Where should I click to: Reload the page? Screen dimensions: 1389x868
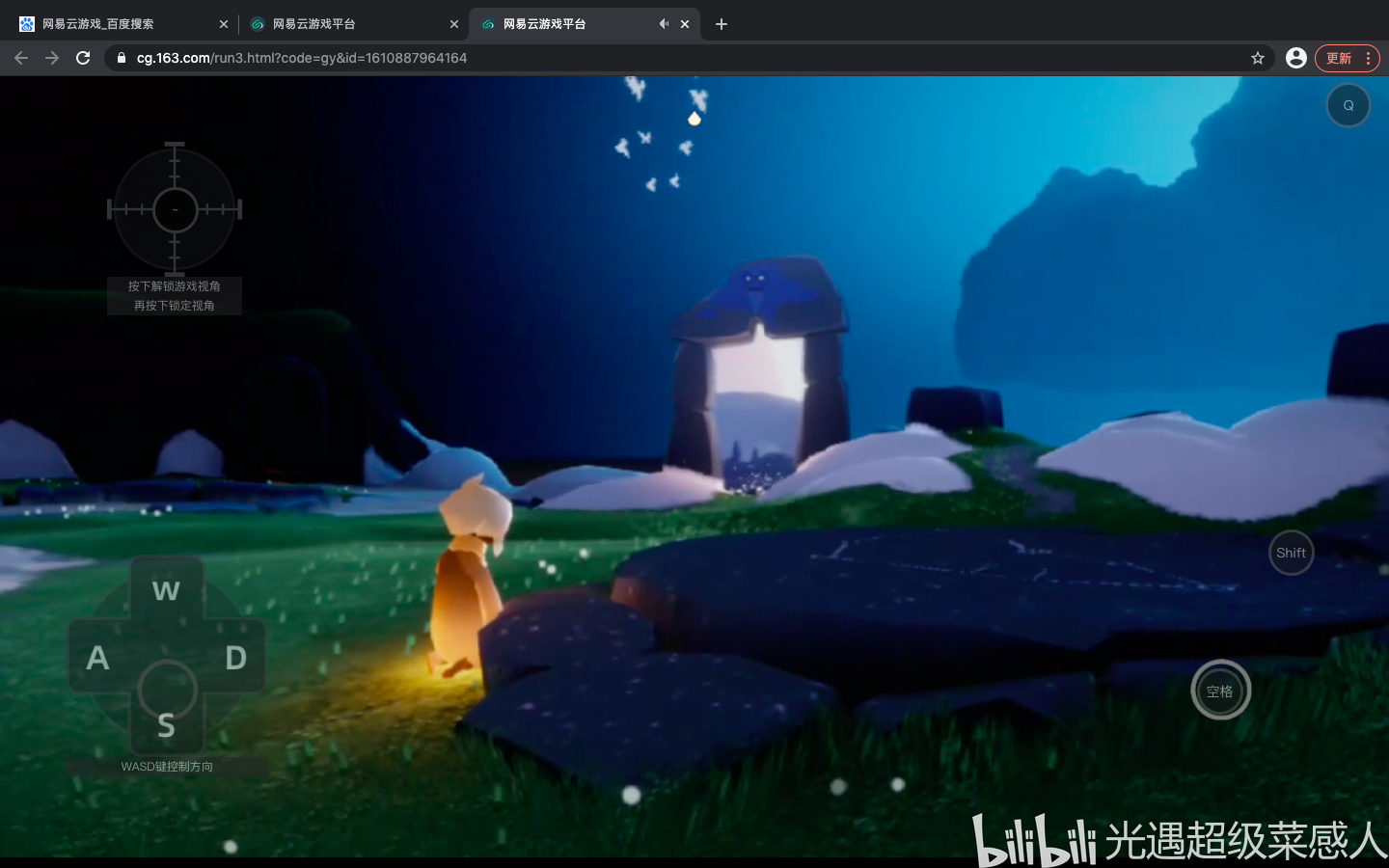click(x=83, y=58)
